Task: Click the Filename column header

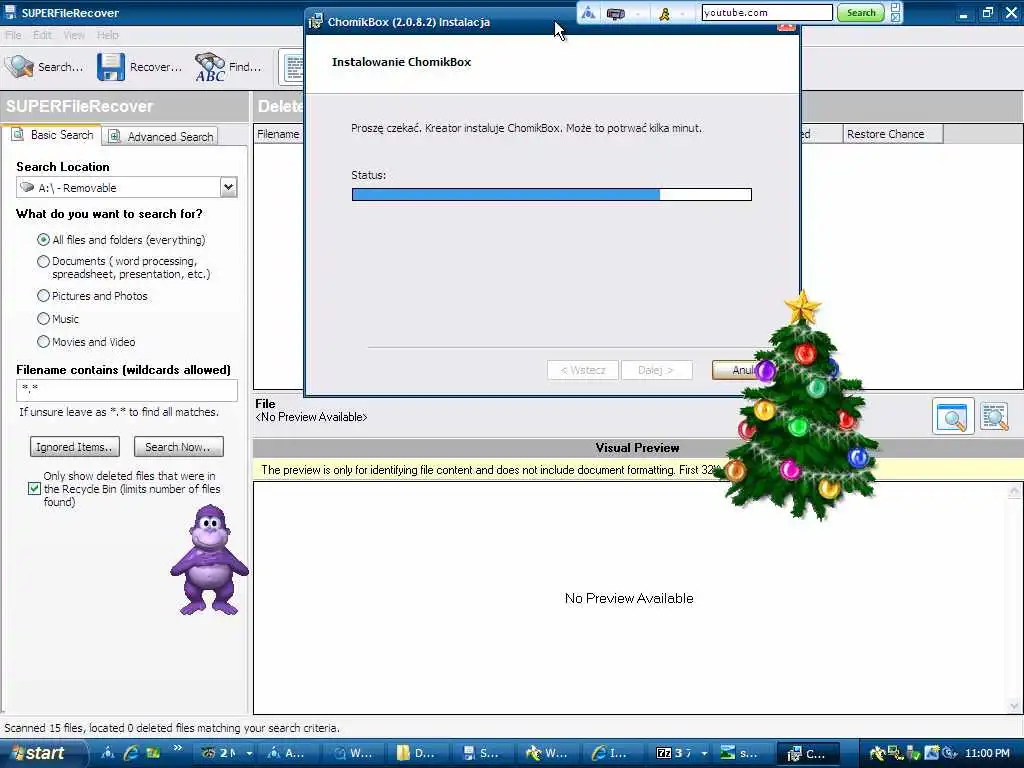Action: pos(278,134)
